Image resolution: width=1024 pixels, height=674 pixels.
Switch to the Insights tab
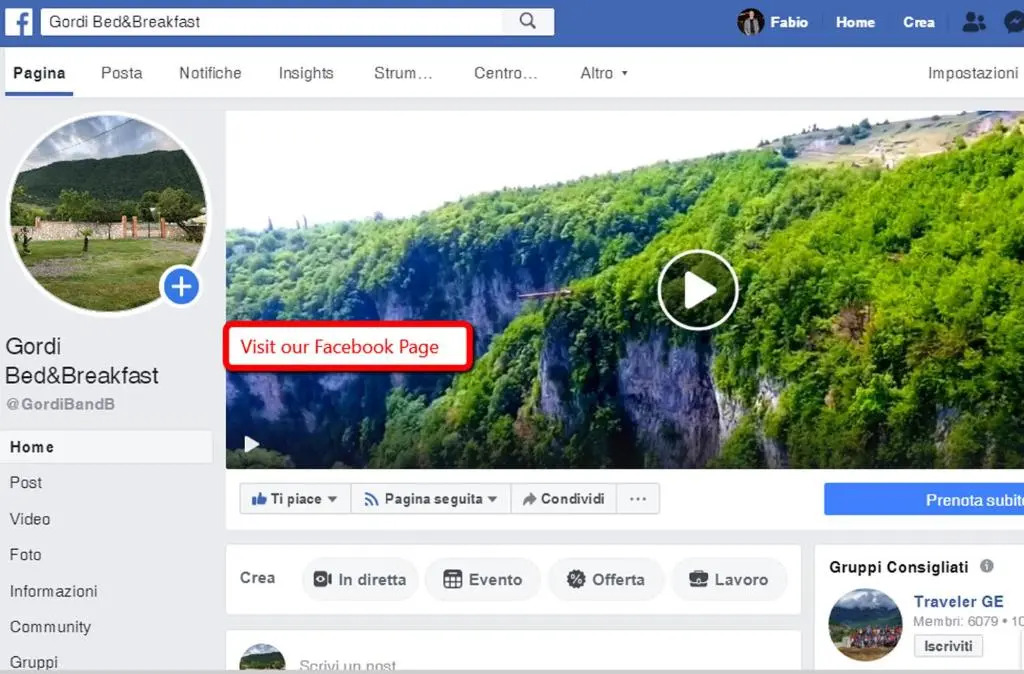[306, 73]
